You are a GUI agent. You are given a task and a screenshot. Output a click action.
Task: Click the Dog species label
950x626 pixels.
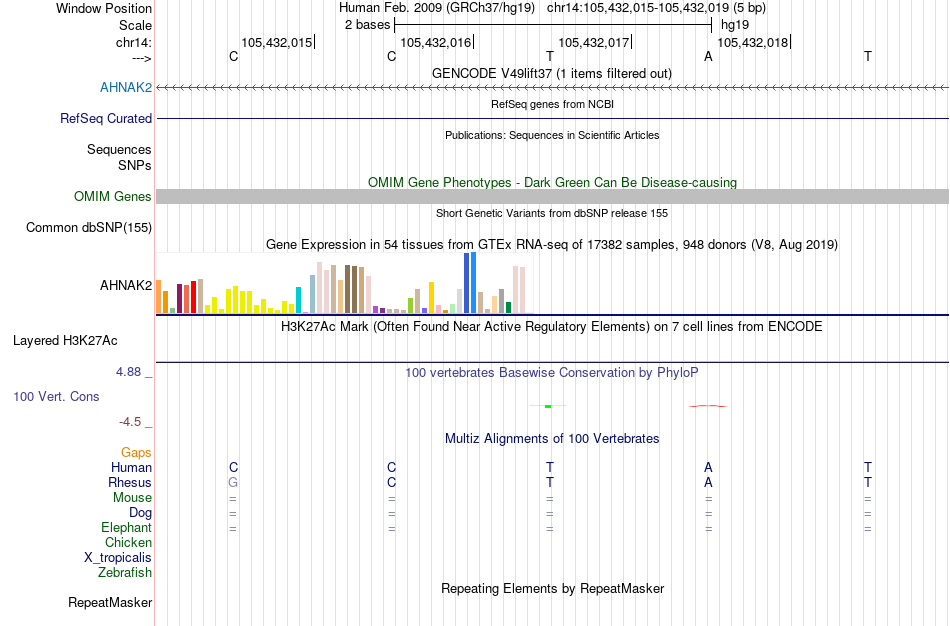(141, 513)
